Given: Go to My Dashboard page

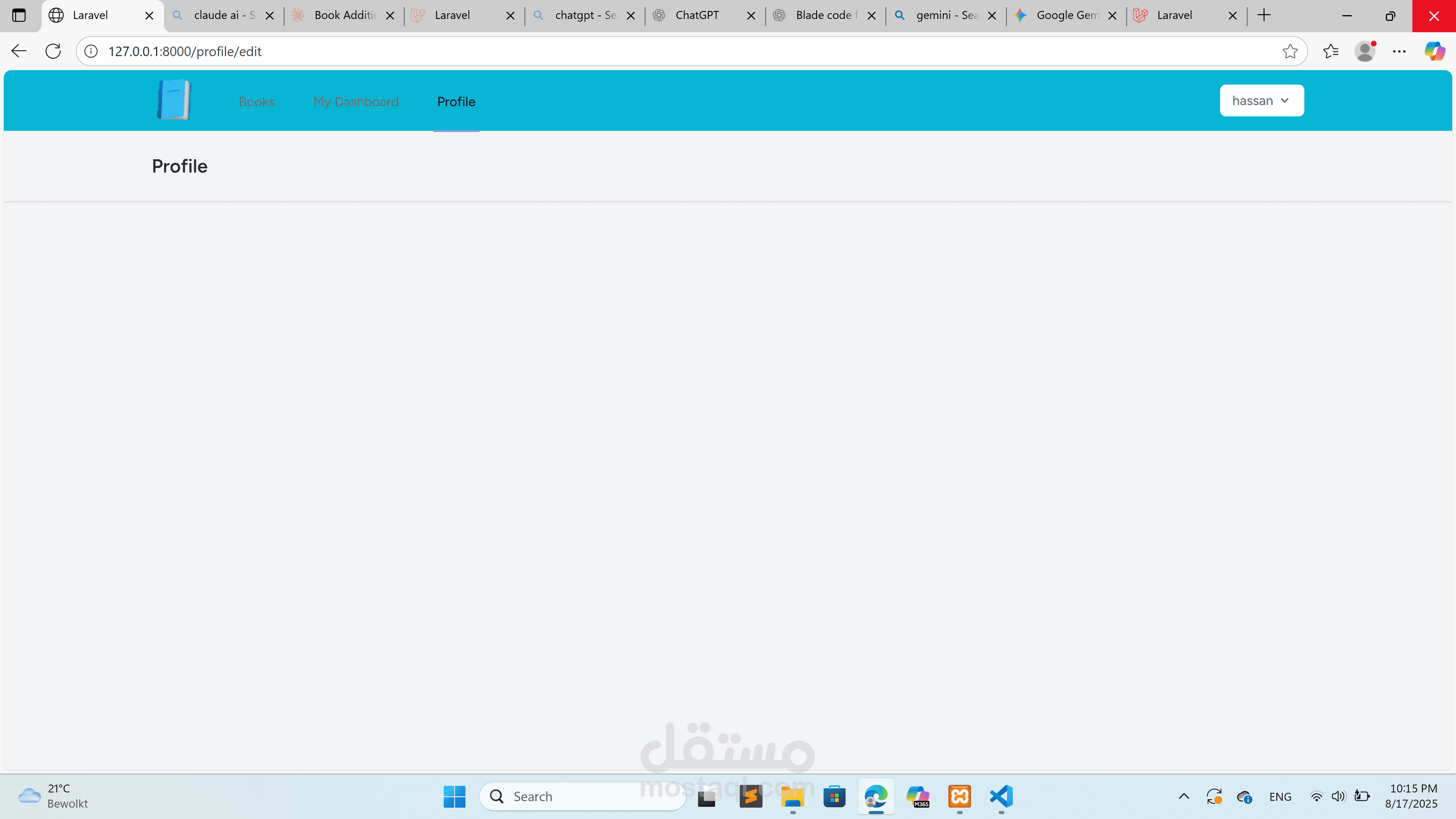Looking at the screenshot, I should 356,102.
